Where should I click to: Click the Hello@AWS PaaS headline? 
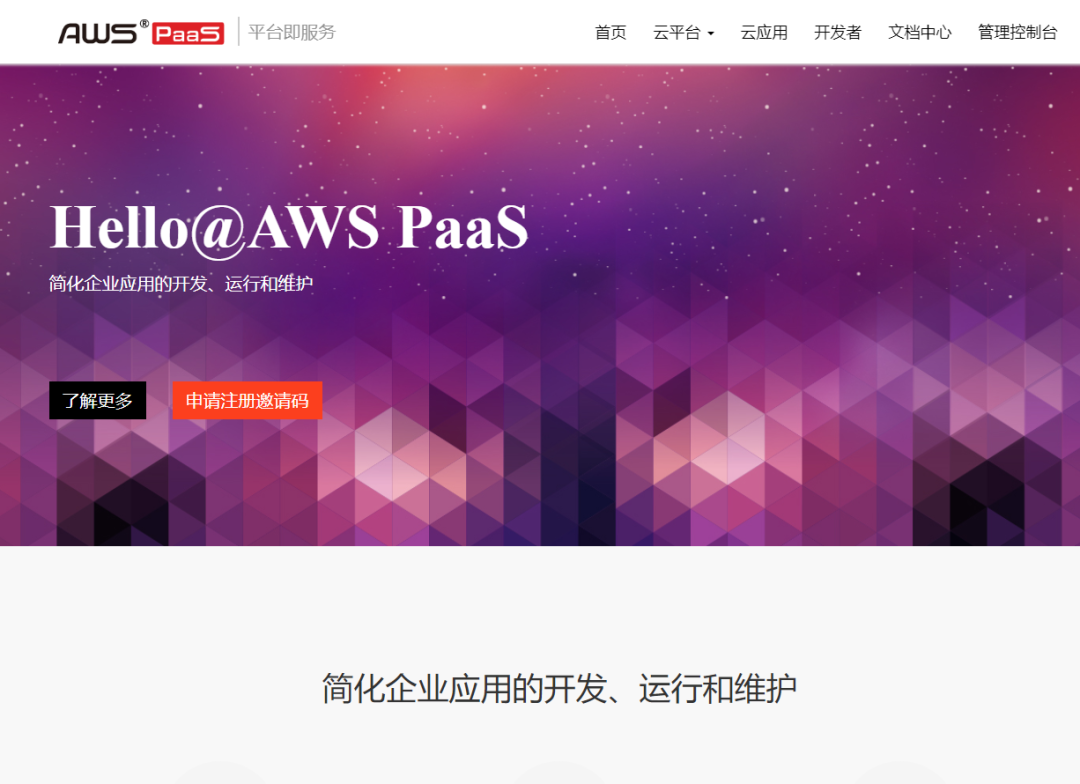point(289,227)
